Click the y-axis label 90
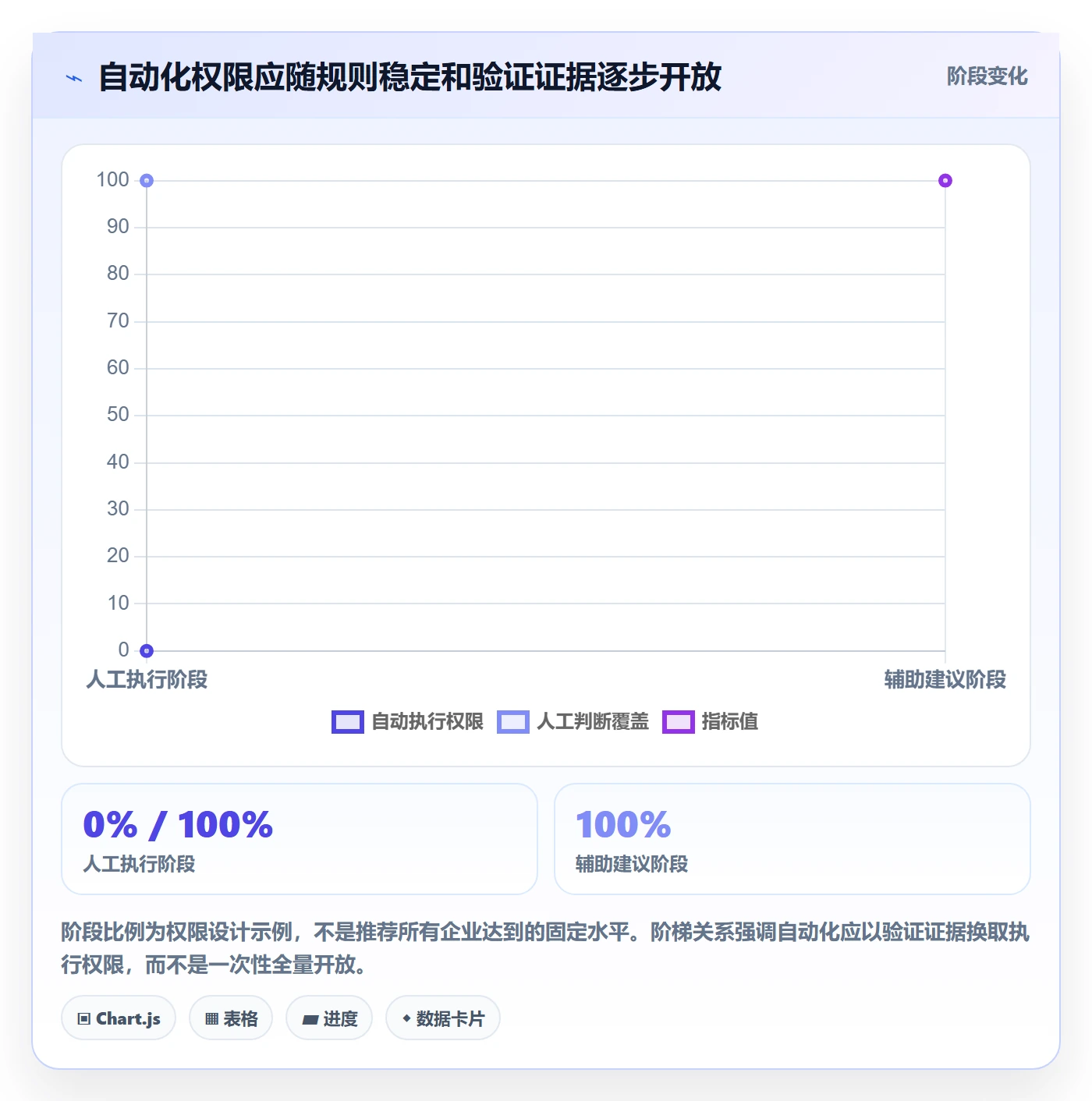Image resolution: width=1092 pixels, height=1101 pixels. tap(118, 226)
